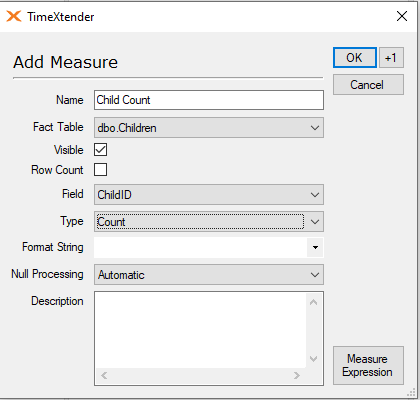Click the TimeXtender logo icon
Image resolution: width=420 pixels, height=400 pixels.
(14, 16)
